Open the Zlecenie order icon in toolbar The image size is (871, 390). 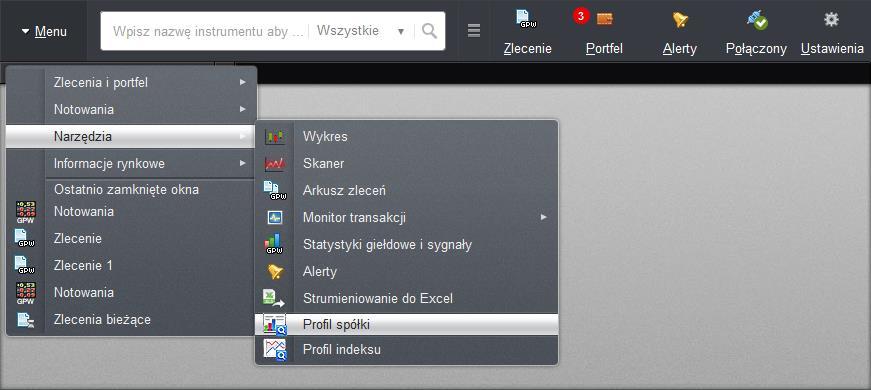tap(526, 19)
